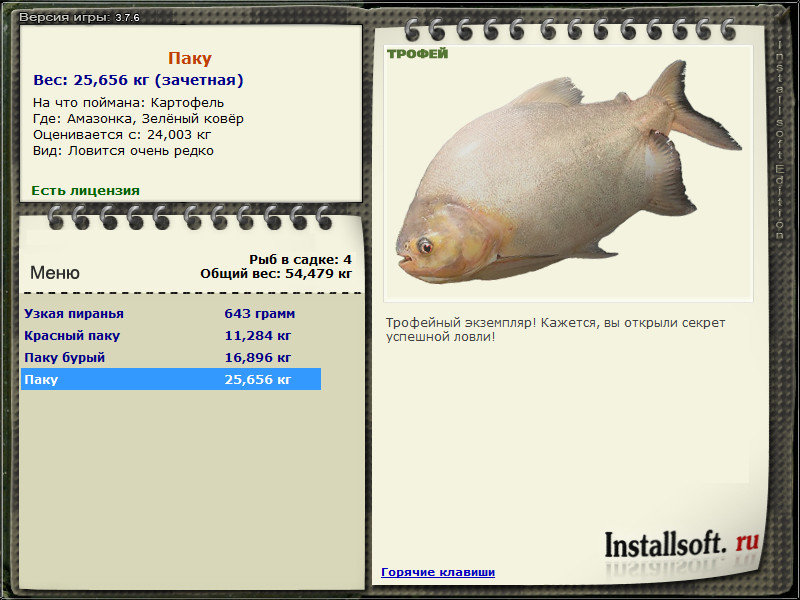Screen dimensions: 800x600
Task: Click the Оценивается с: 24,003 кг line
Action: click(x=122, y=135)
